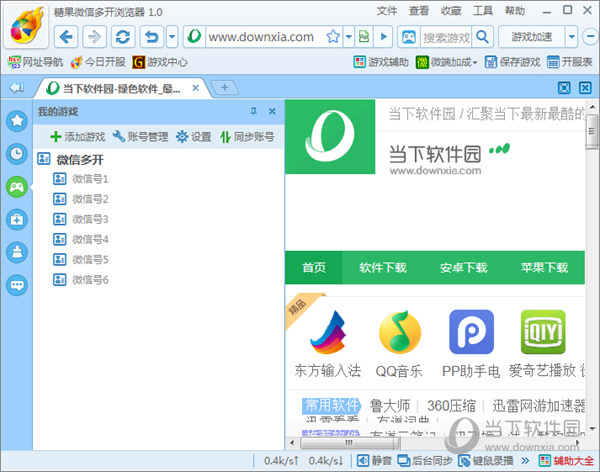This screenshot has height=472, width=600.
Task: Select 微信号6 in the list
Action: (x=80, y=280)
